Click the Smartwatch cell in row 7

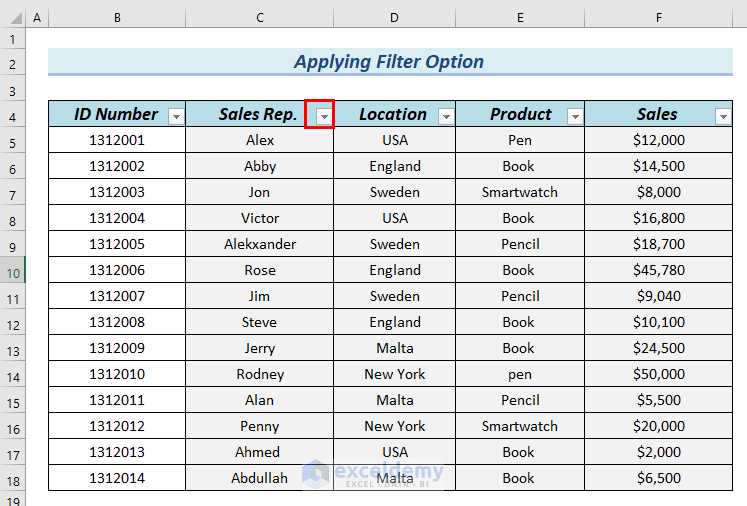point(519,192)
